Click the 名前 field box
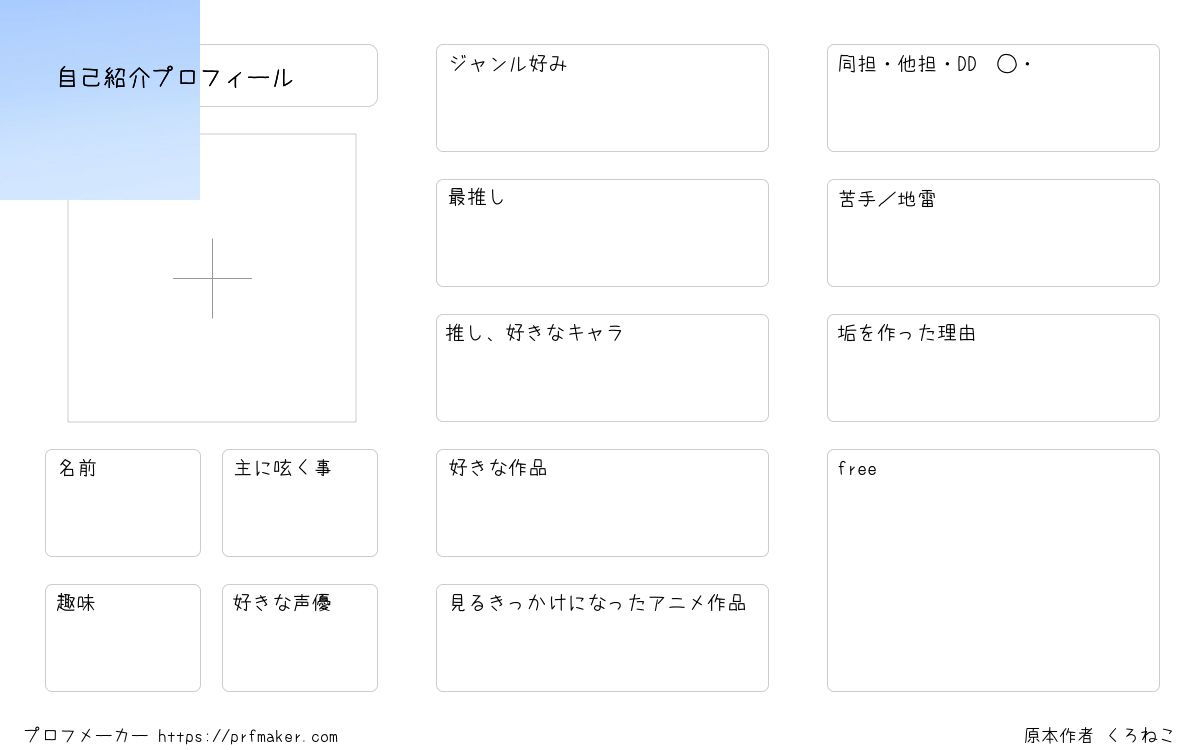Image resolution: width=1200 pixels, height=750 pixels. tap(123, 503)
